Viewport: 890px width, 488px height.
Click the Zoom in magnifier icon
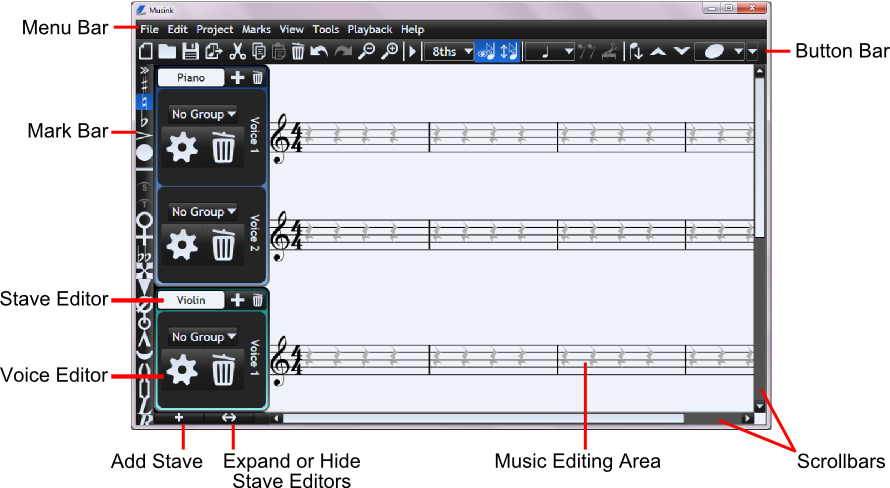click(x=390, y=52)
